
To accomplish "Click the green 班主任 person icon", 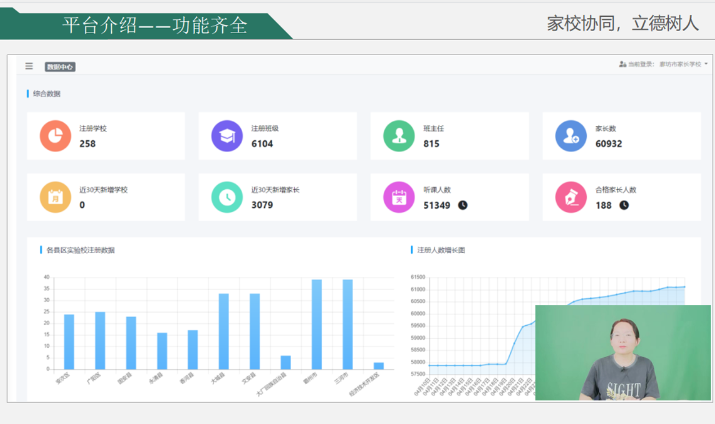I will [x=399, y=136].
